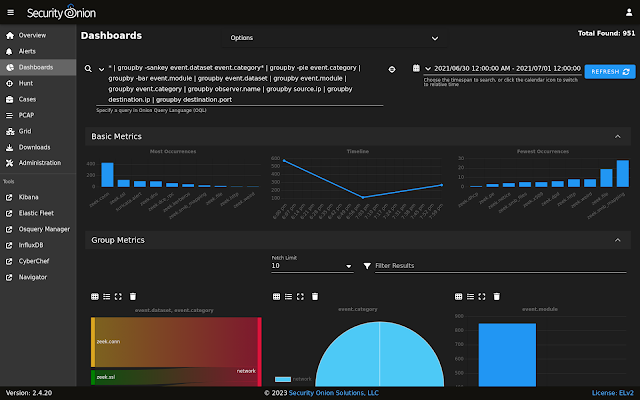Screen dimensions: 640x400
Task: Show table view for event.module group
Action: (461, 296)
